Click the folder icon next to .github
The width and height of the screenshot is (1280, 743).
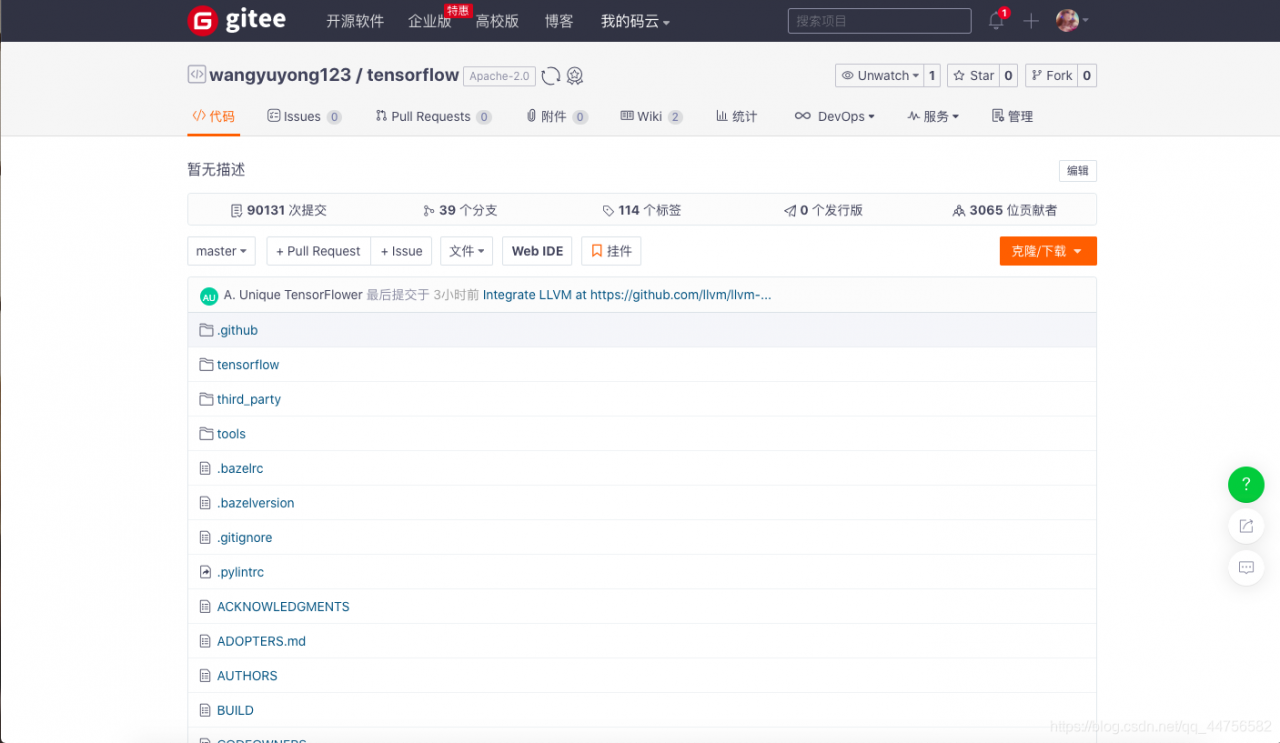[x=206, y=329]
